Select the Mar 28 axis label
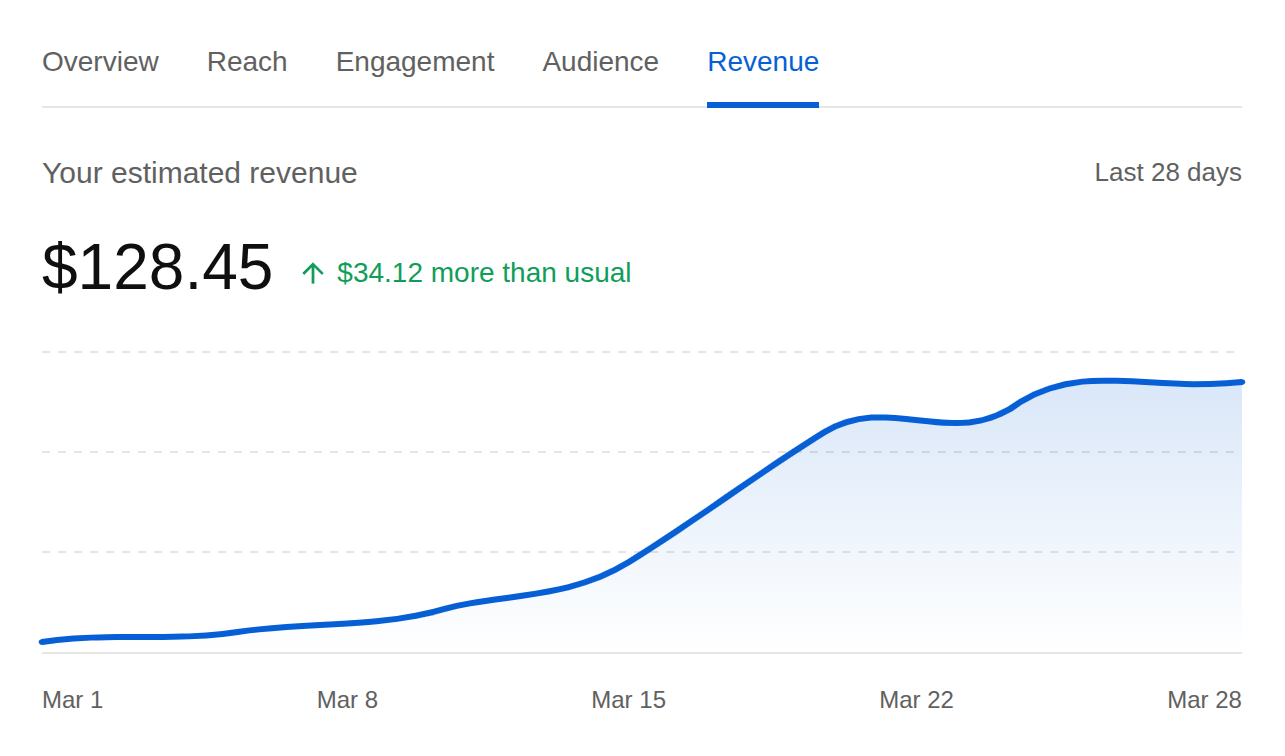This screenshot has height=756, width=1285. pos(1203,700)
